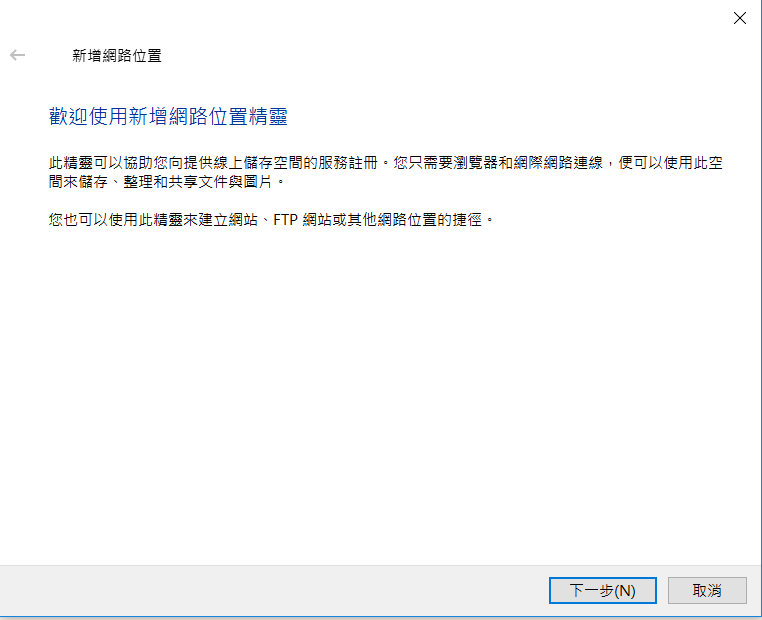Viewport: 762px width, 620px height.
Task: Click the word 歡迎 in blue heading
Action: coord(68,117)
